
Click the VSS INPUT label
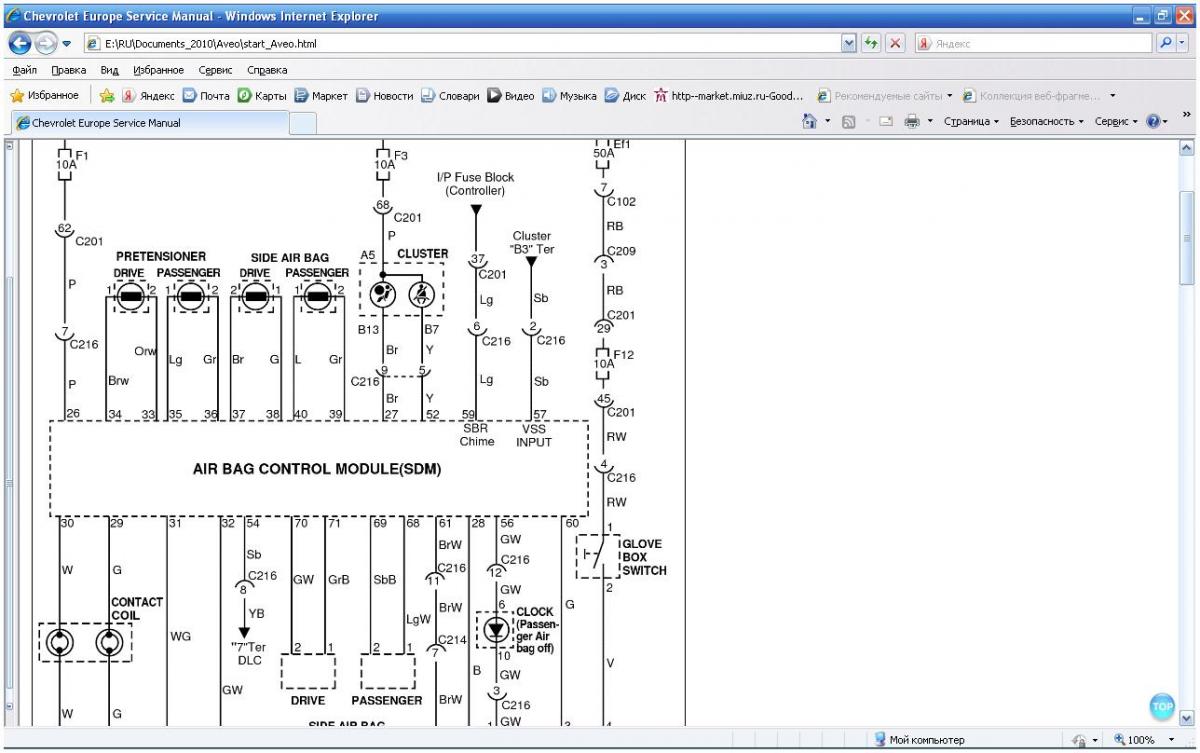533,435
